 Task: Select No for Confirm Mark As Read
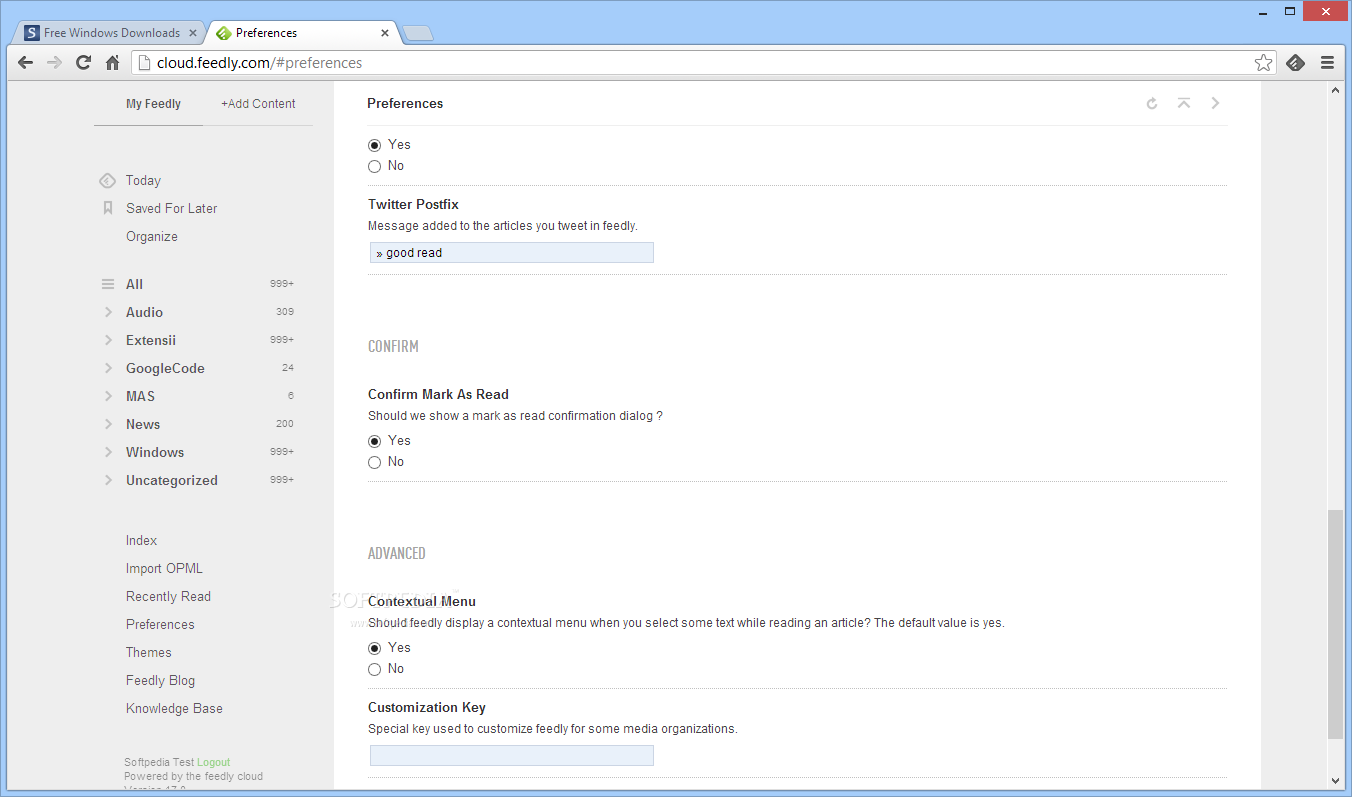[375, 462]
